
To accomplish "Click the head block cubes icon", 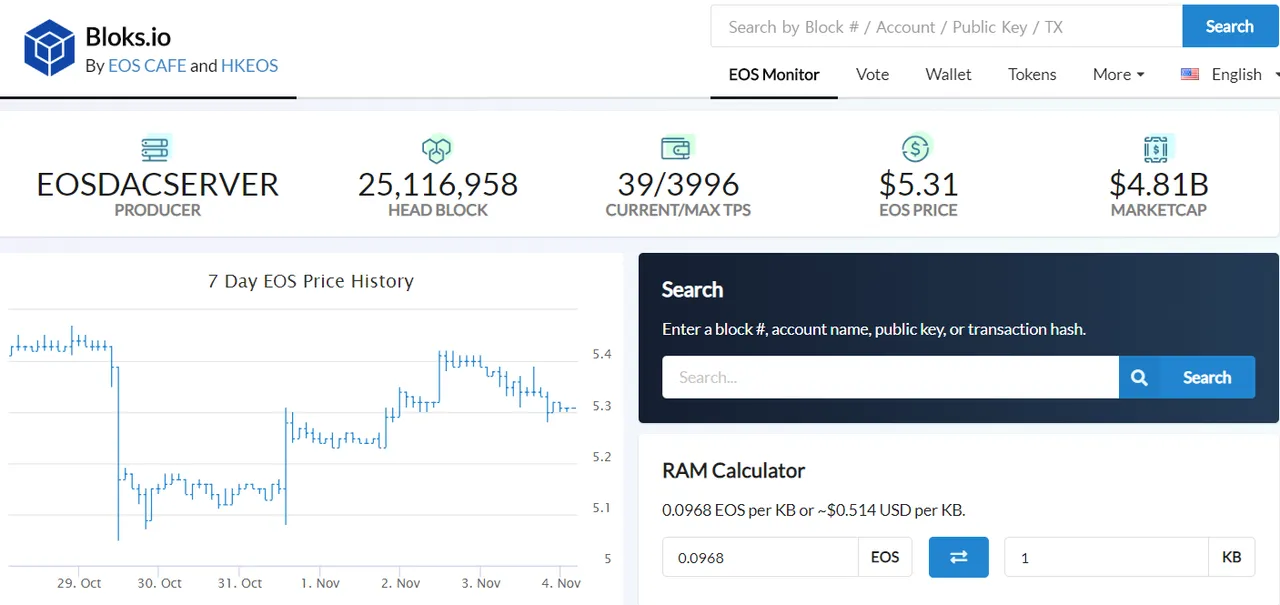I will coord(437,149).
